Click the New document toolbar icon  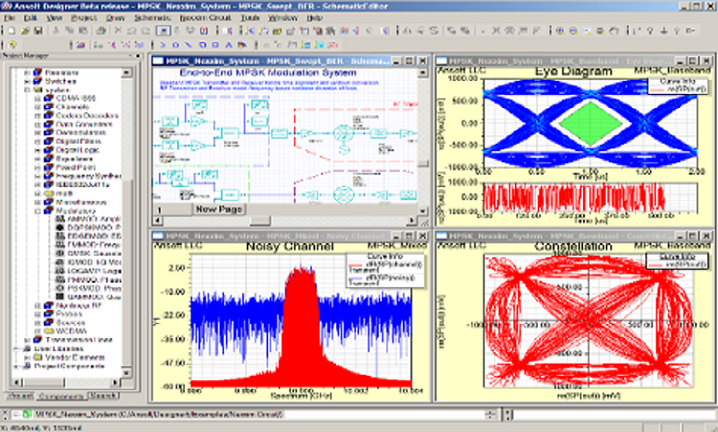tap(11, 31)
